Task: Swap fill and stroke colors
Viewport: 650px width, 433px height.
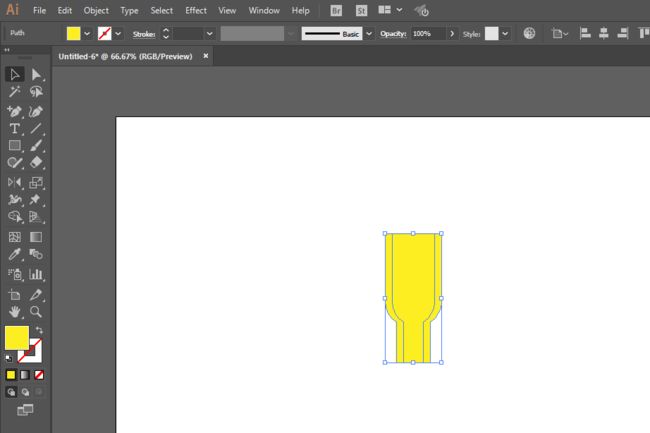Action: tap(39, 330)
